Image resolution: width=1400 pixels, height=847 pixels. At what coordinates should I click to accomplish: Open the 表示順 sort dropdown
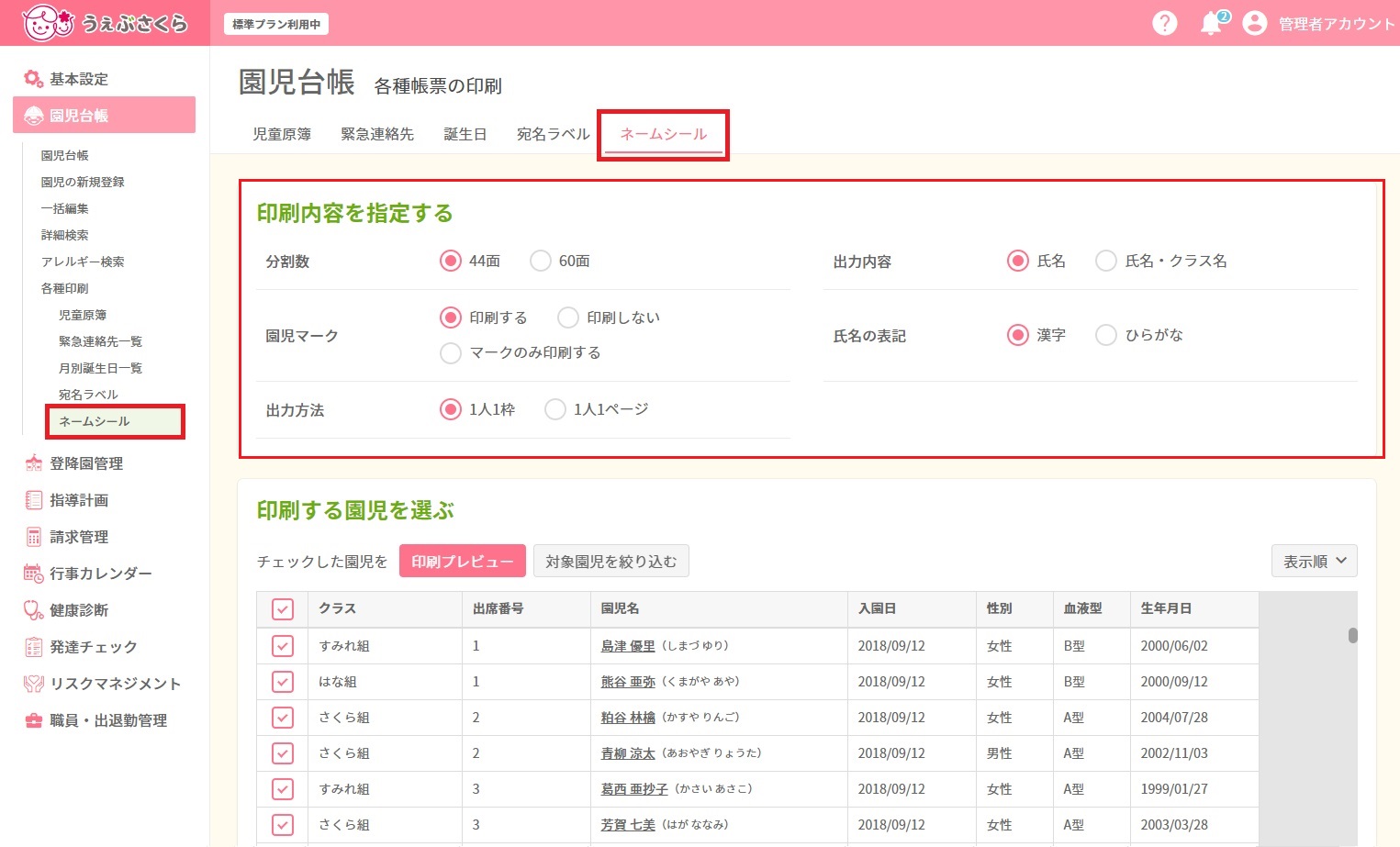point(1314,561)
